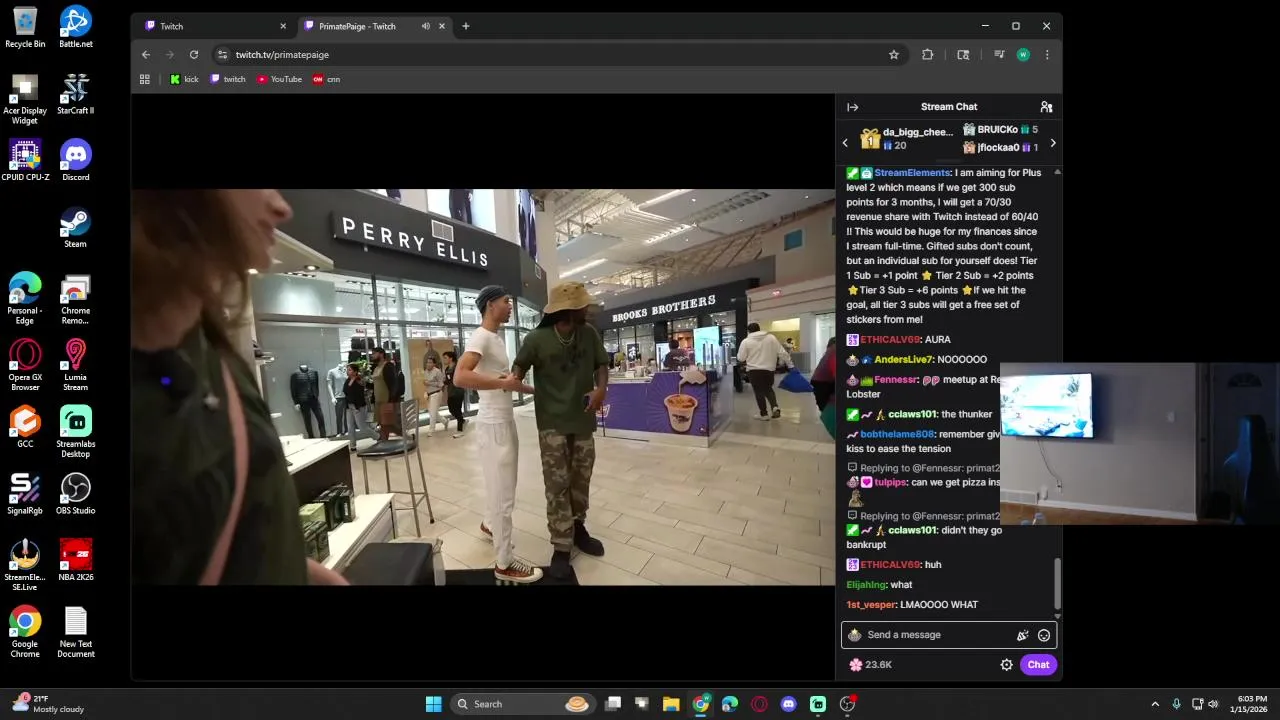Click the stream video player
The height and width of the screenshot is (720, 1280).
pos(483,387)
